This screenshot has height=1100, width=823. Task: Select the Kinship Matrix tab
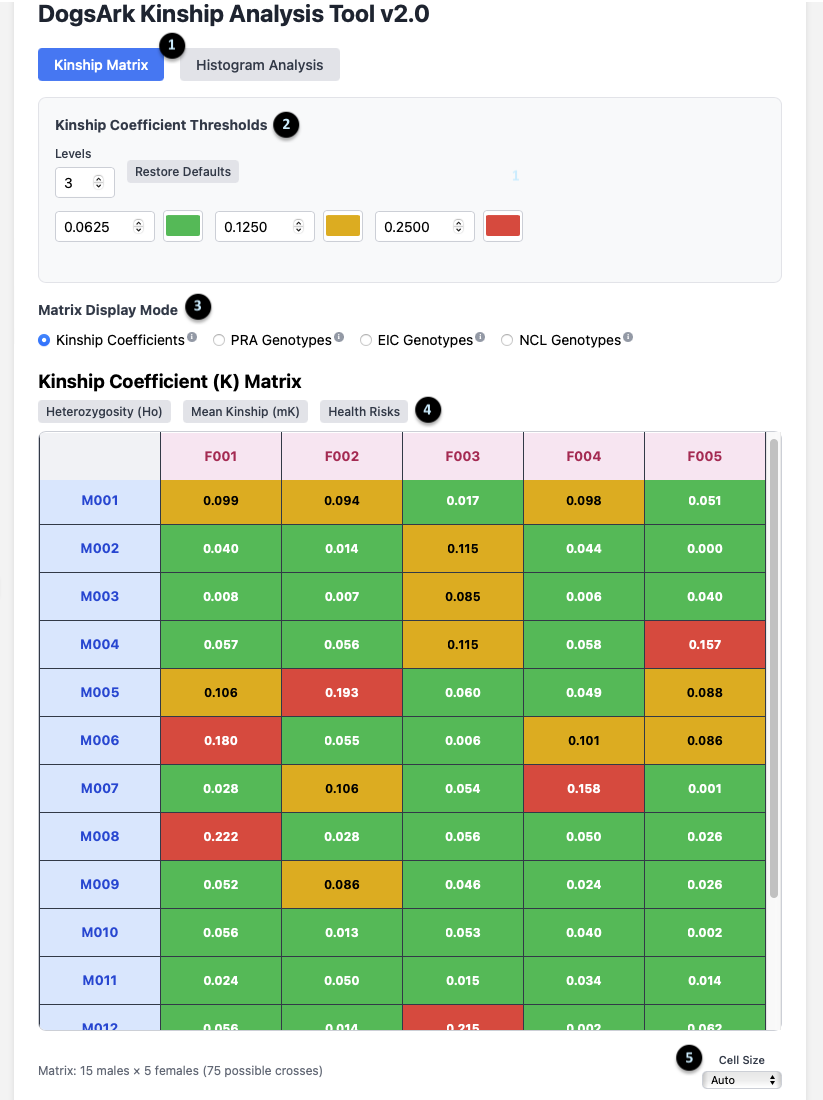(100, 64)
